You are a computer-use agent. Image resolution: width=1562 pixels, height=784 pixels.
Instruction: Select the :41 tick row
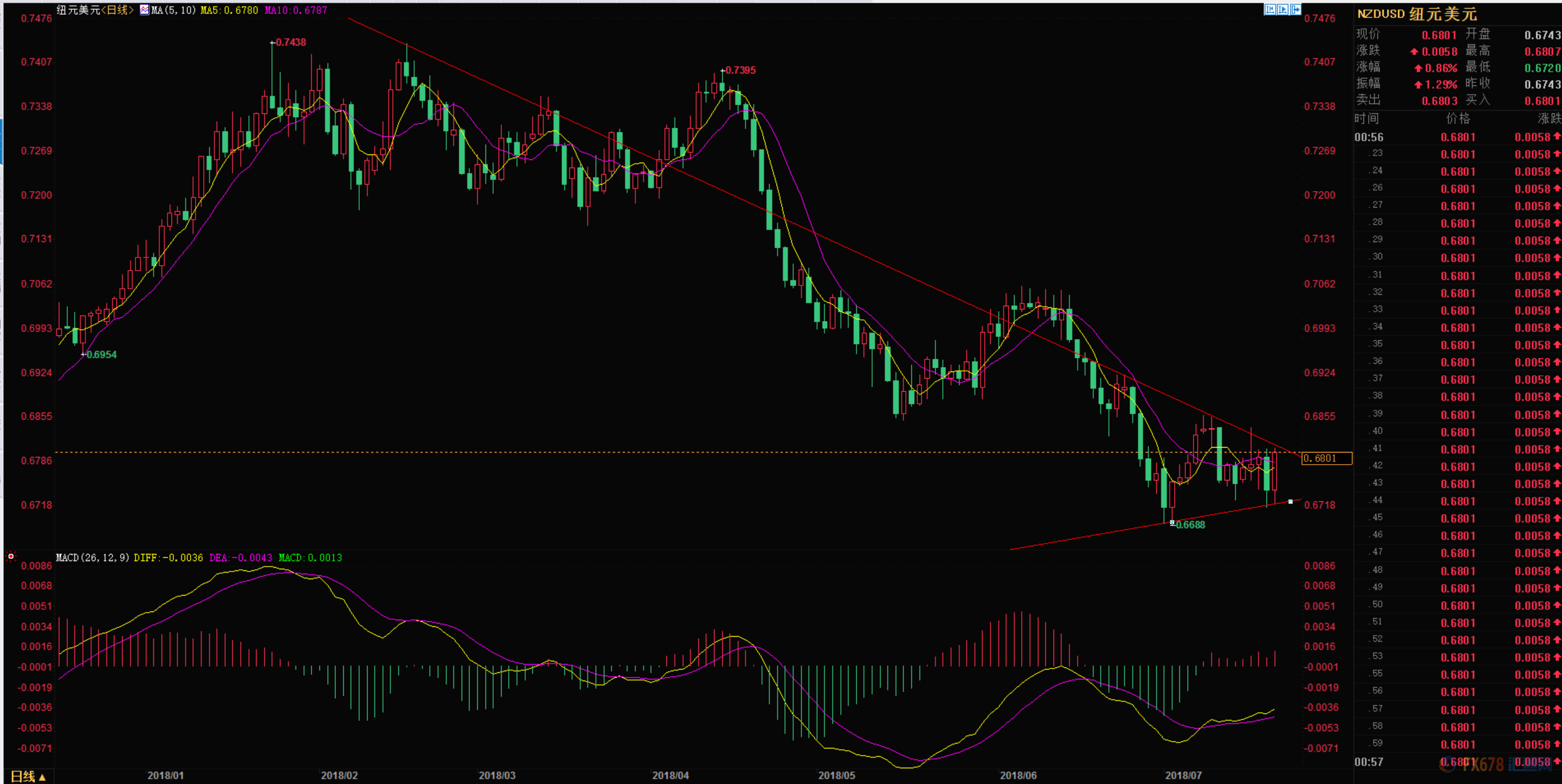(x=1458, y=449)
